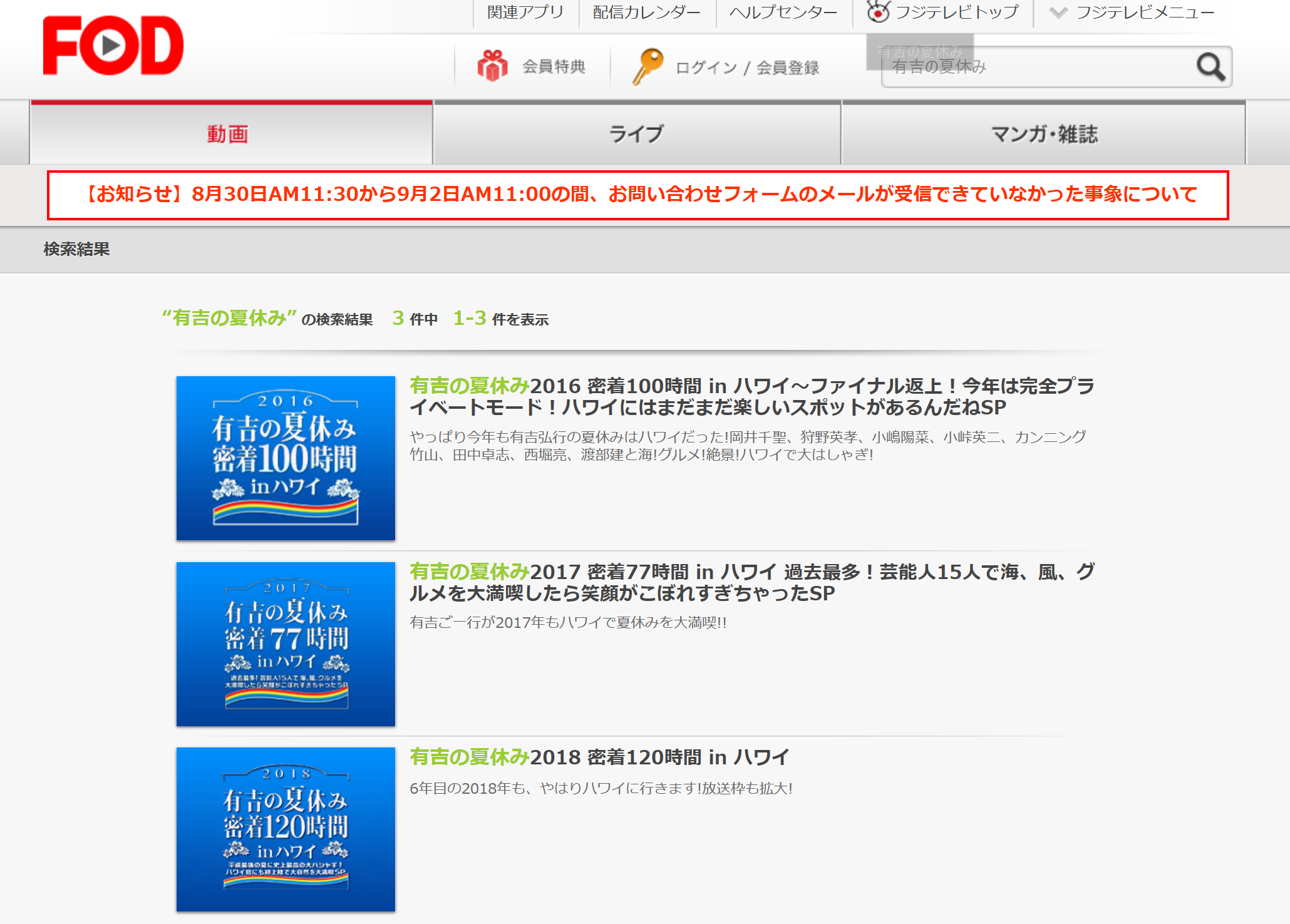The image size is (1290, 924).
Task: Click the gift box icon for member benefits
Action: [492, 66]
